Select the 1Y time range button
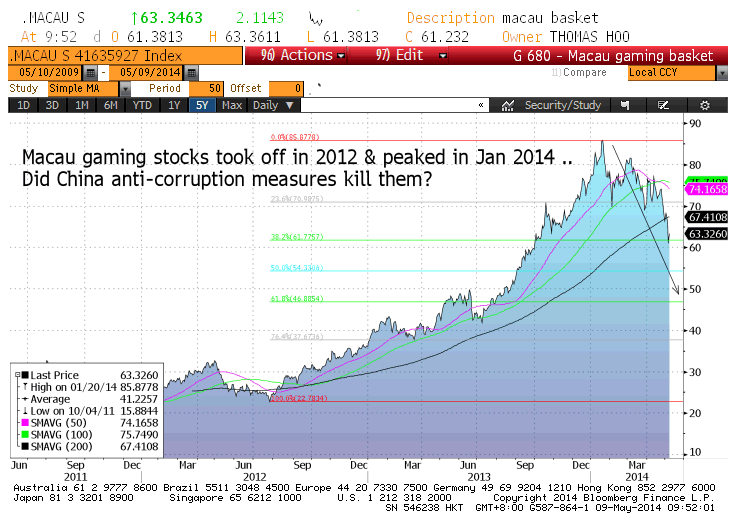 174,104
